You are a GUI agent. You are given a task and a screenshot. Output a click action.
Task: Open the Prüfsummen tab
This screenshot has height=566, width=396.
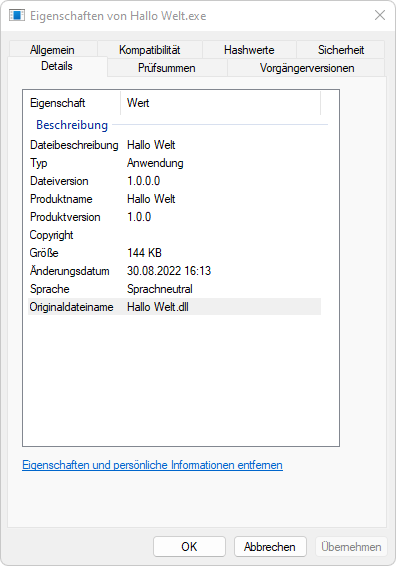tap(167, 68)
